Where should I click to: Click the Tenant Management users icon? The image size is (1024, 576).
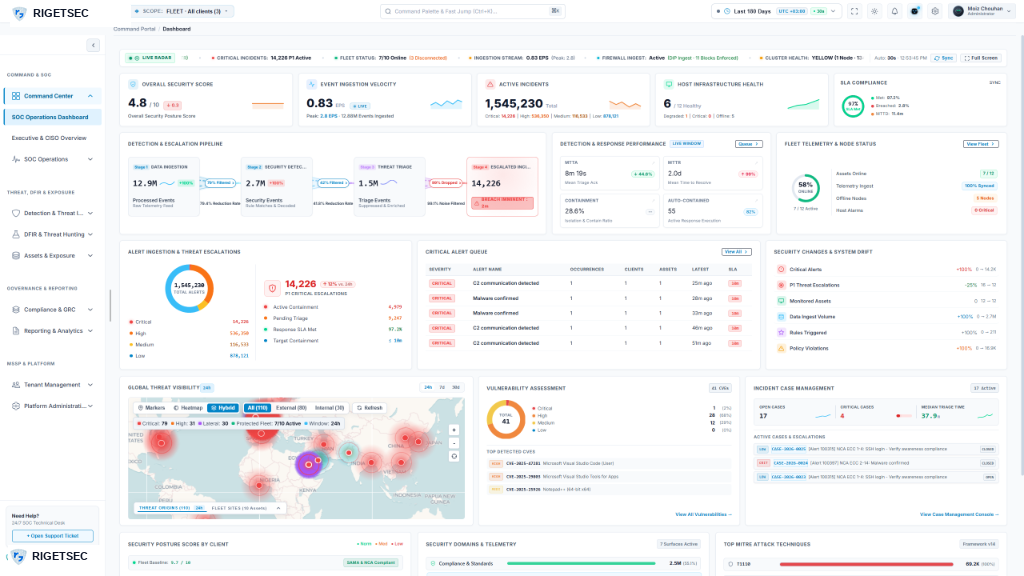pyautogui.click(x=16, y=385)
